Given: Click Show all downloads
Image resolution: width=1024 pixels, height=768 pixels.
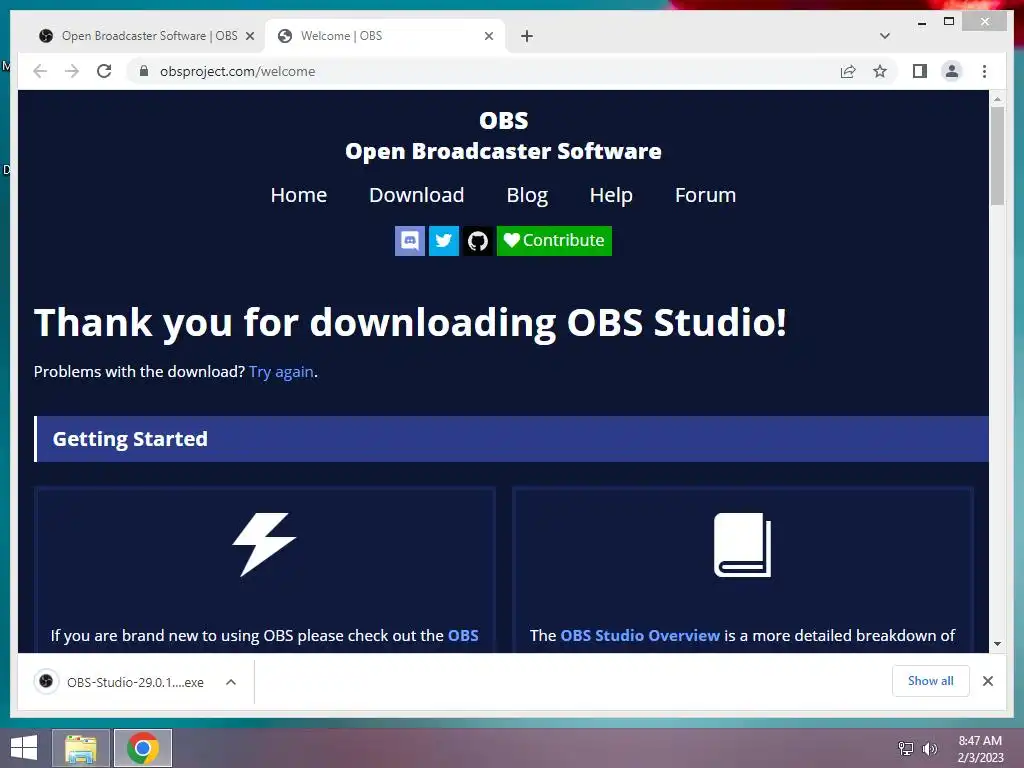Looking at the screenshot, I should 931,680.
